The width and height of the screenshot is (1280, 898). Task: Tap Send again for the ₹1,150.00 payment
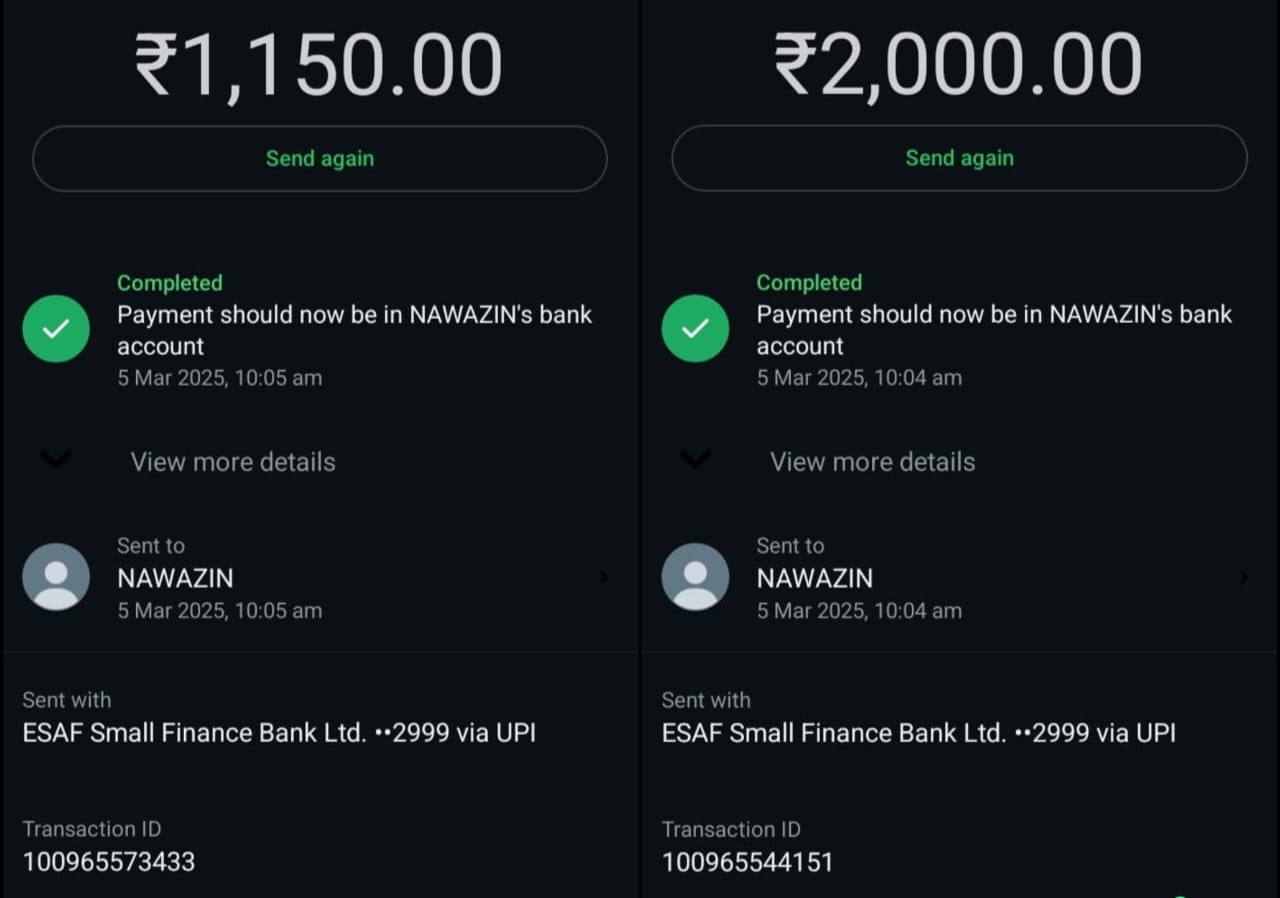point(320,158)
